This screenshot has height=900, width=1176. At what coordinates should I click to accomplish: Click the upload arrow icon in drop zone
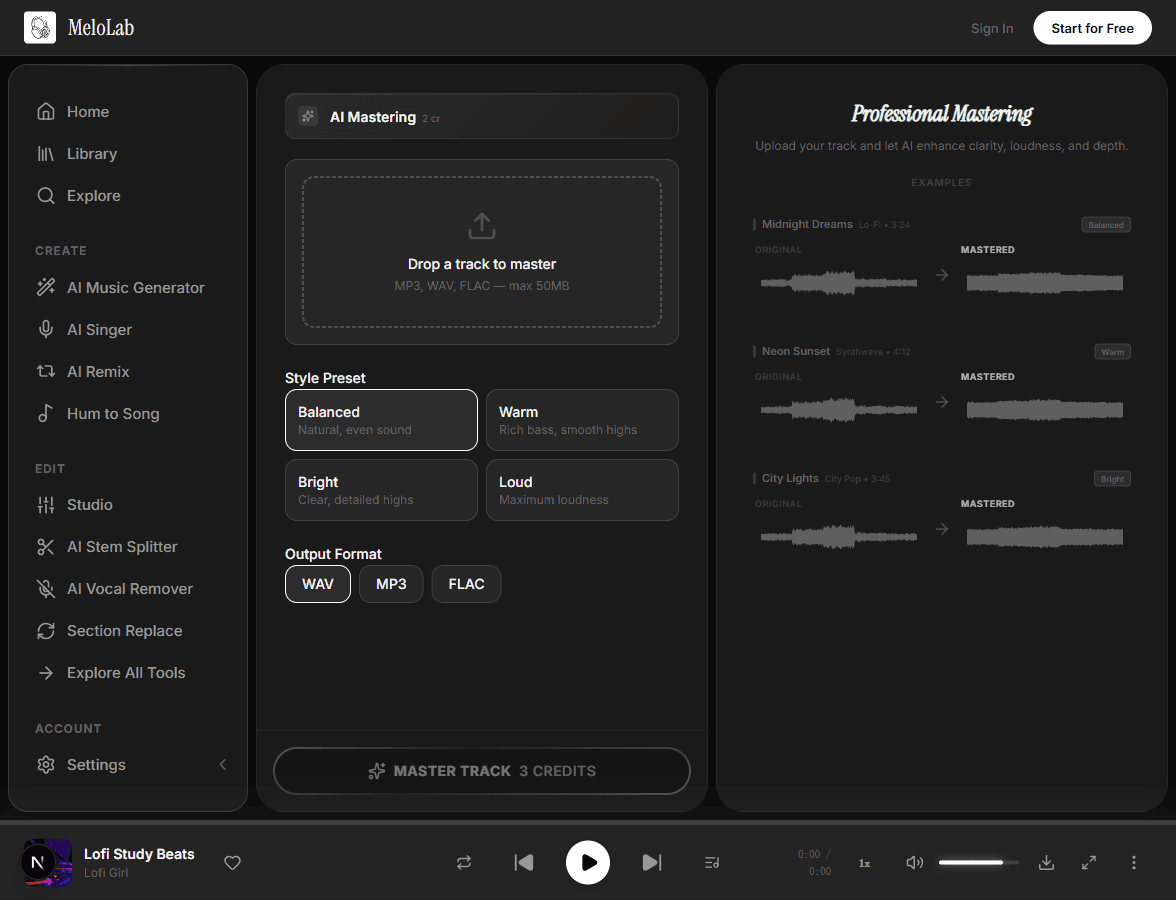click(x=482, y=225)
